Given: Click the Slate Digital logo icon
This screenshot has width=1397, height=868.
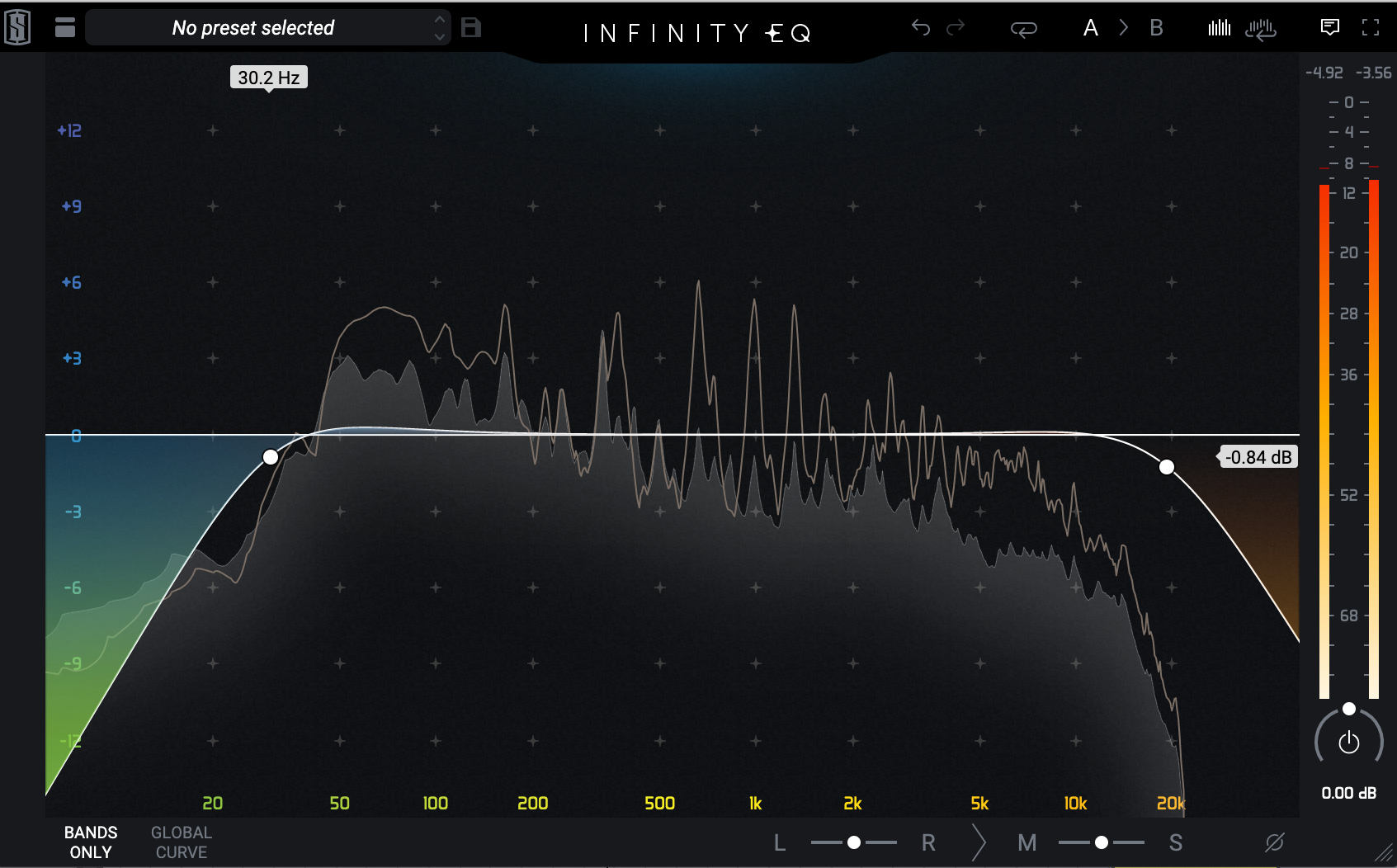Looking at the screenshot, I should [x=17, y=27].
